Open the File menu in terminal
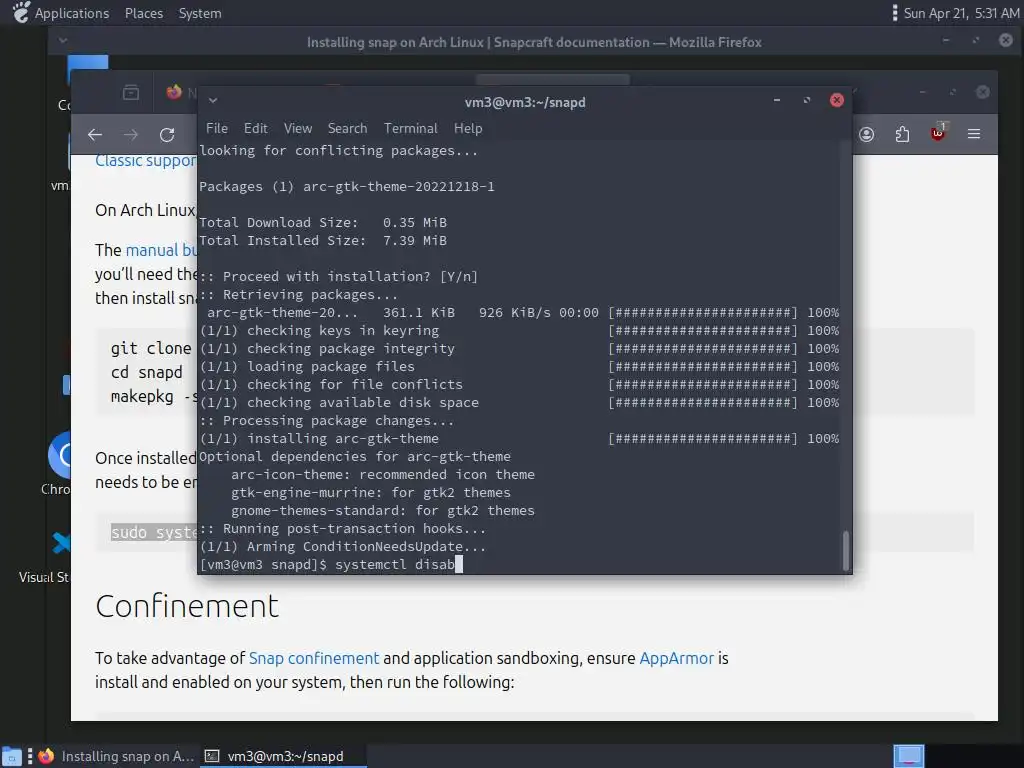This screenshot has height=768, width=1024. [x=217, y=128]
